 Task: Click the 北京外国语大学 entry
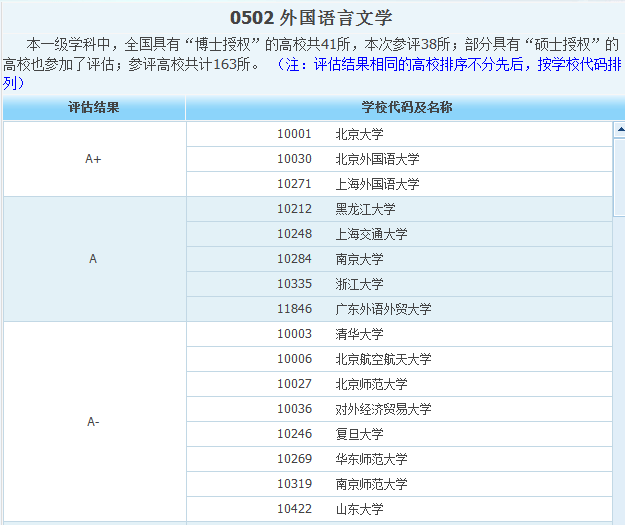tap(377, 159)
